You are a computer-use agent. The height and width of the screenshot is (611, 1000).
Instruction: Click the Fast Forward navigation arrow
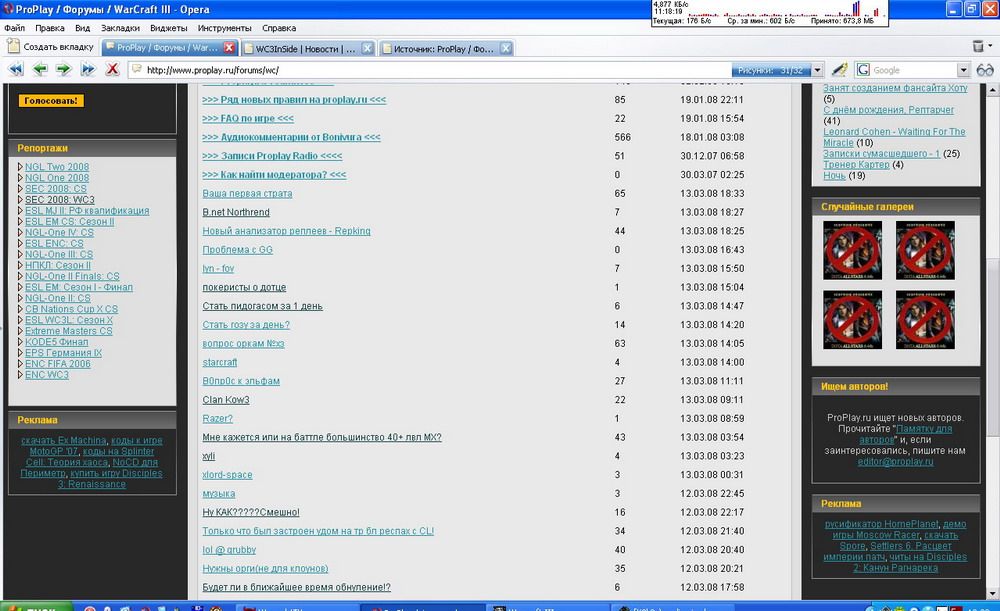88,70
